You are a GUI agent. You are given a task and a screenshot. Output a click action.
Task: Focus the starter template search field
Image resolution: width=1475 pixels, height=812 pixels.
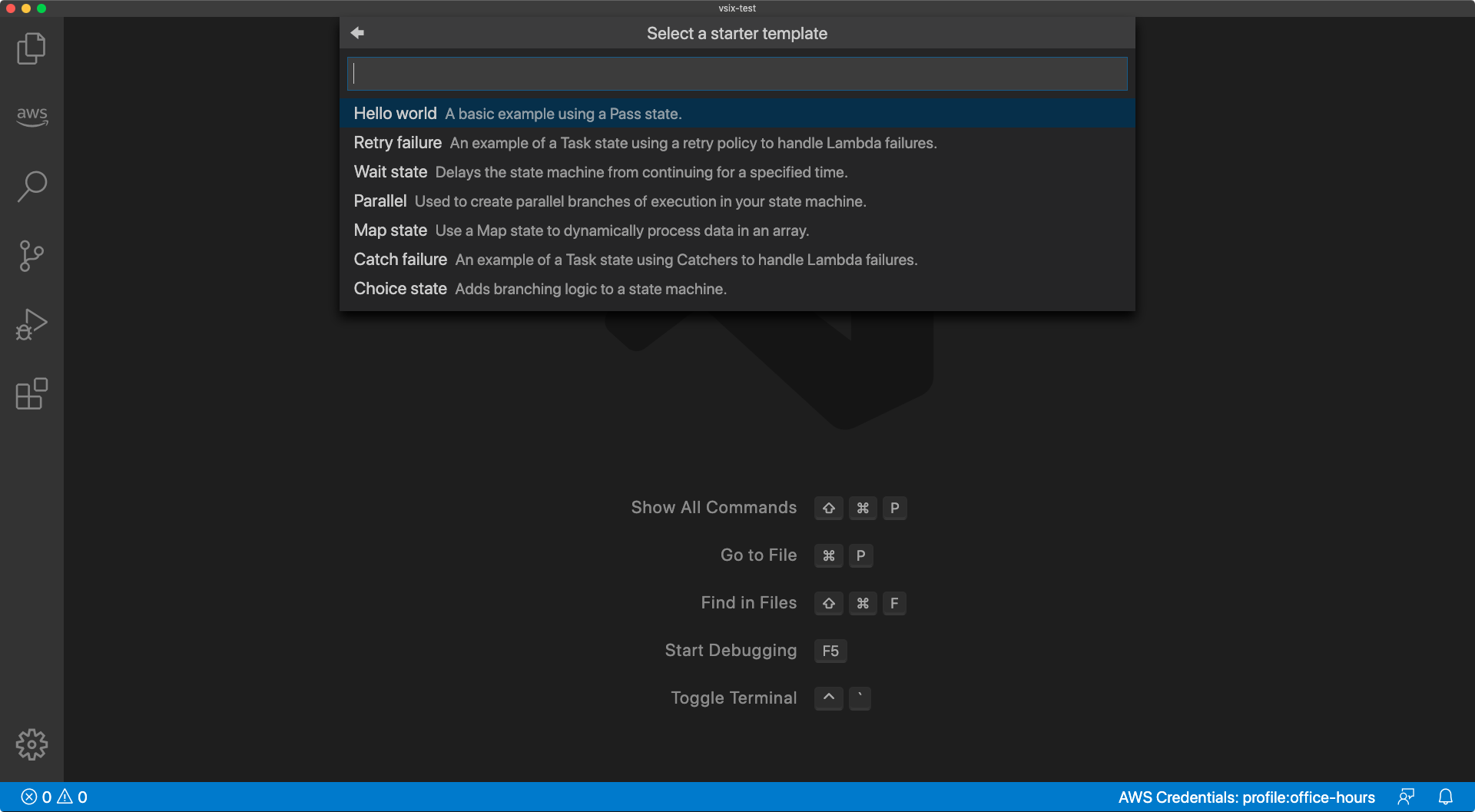pos(737,74)
